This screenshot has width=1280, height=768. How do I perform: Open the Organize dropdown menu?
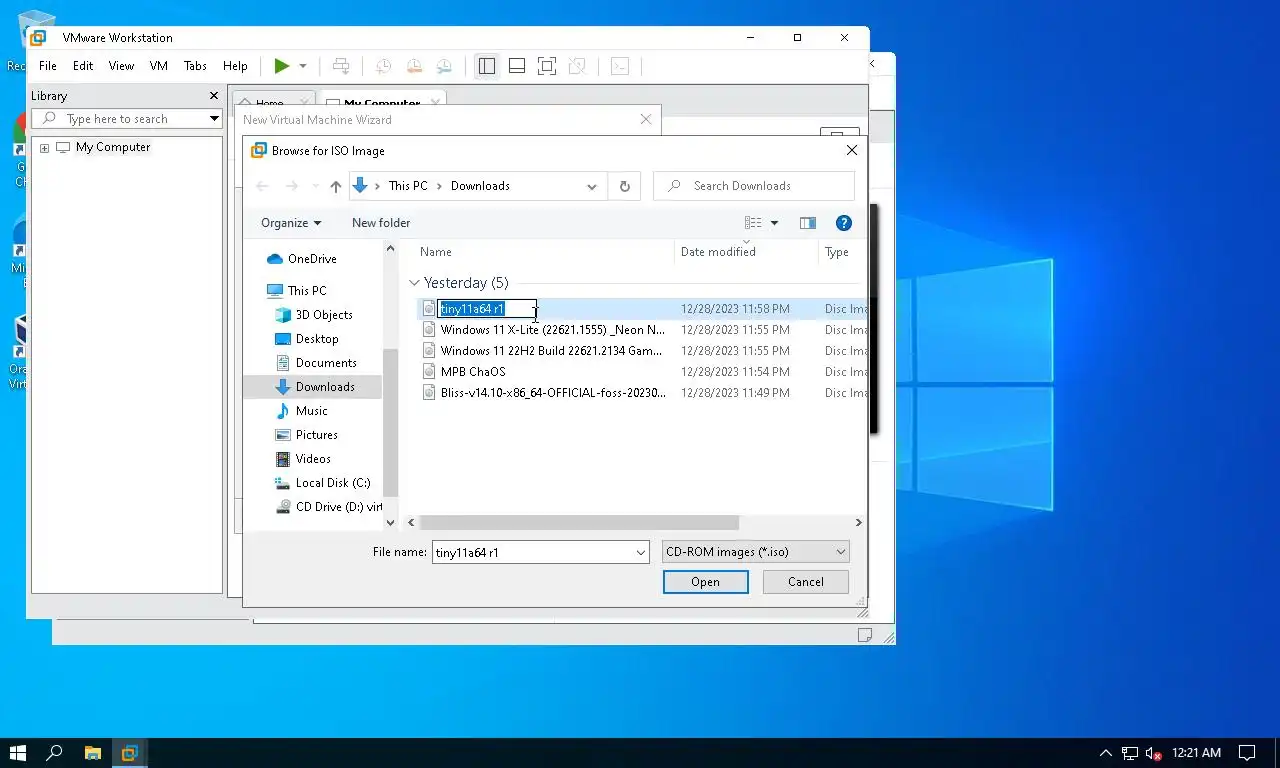(291, 223)
